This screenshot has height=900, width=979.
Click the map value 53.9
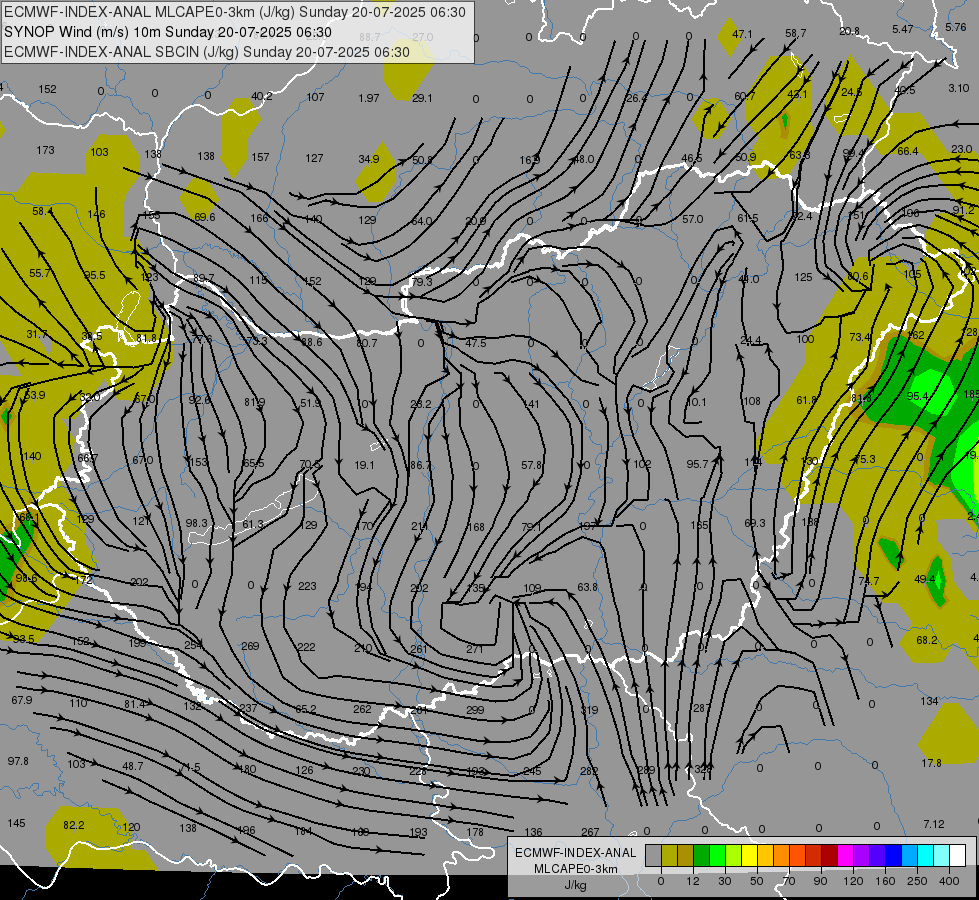(35, 395)
